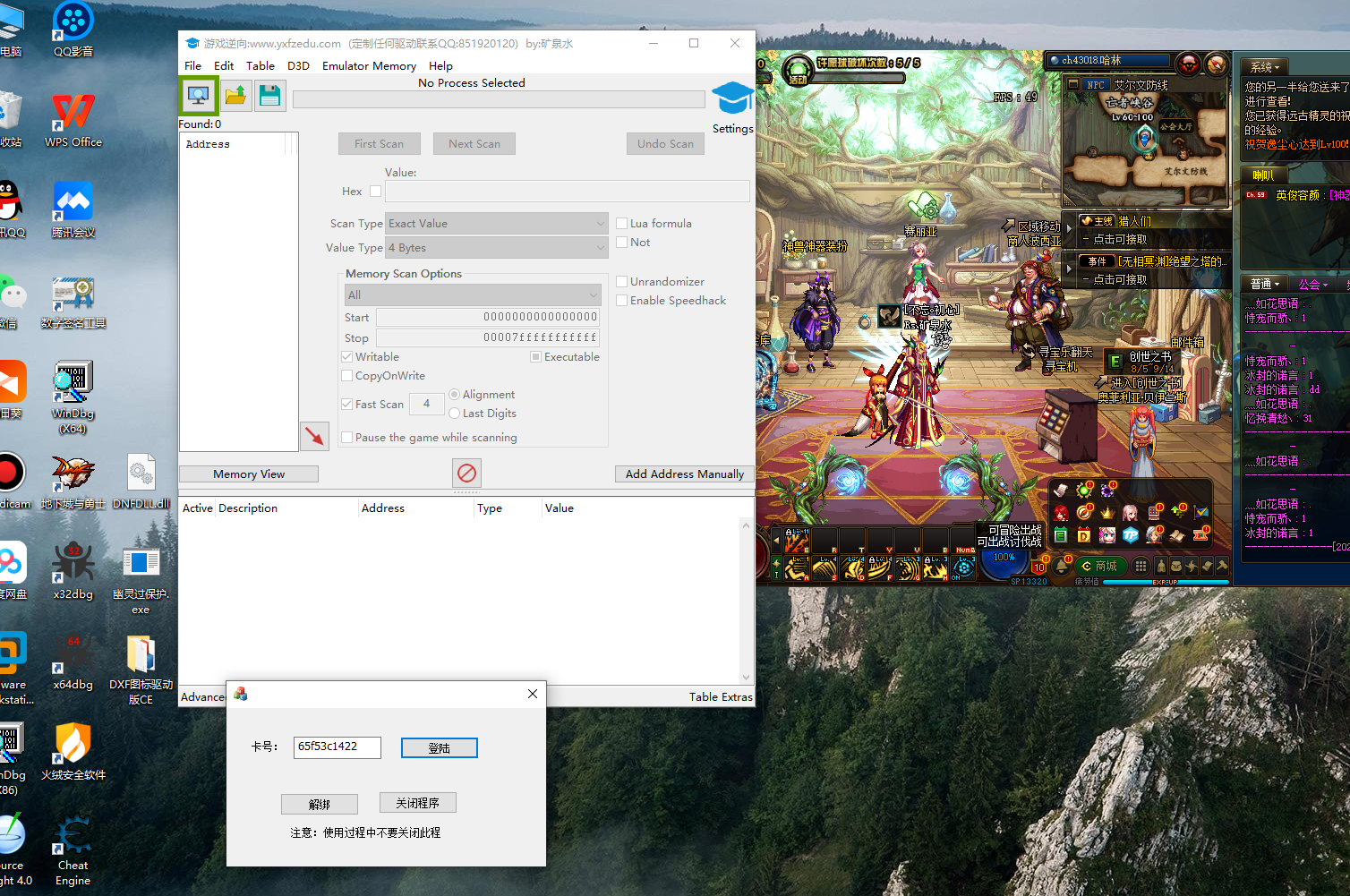The height and width of the screenshot is (896, 1350).
Task: Click the open folder load table icon
Action: coord(235,95)
